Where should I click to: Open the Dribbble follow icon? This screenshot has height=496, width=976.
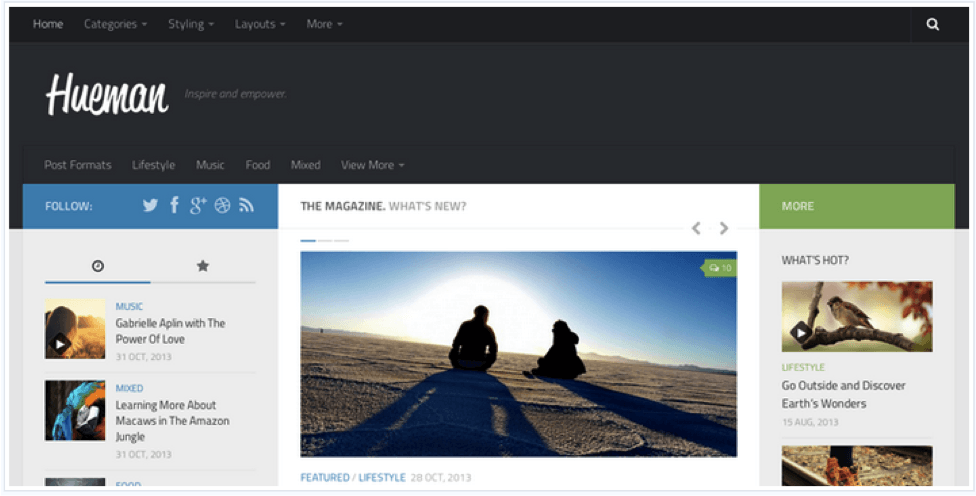(222, 205)
